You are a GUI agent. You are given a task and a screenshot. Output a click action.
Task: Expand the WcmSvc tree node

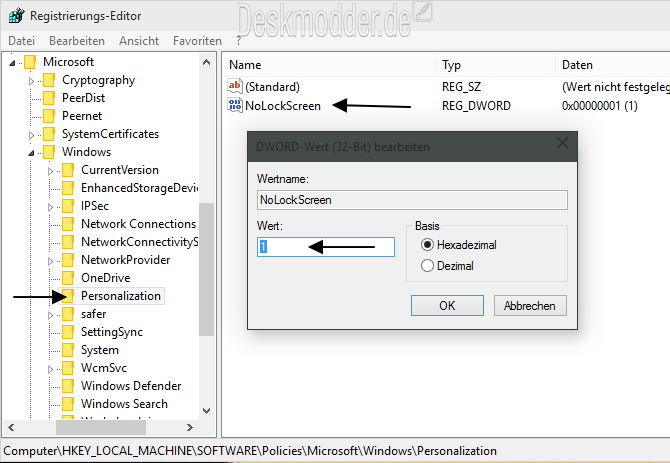(x=50, y=369)
